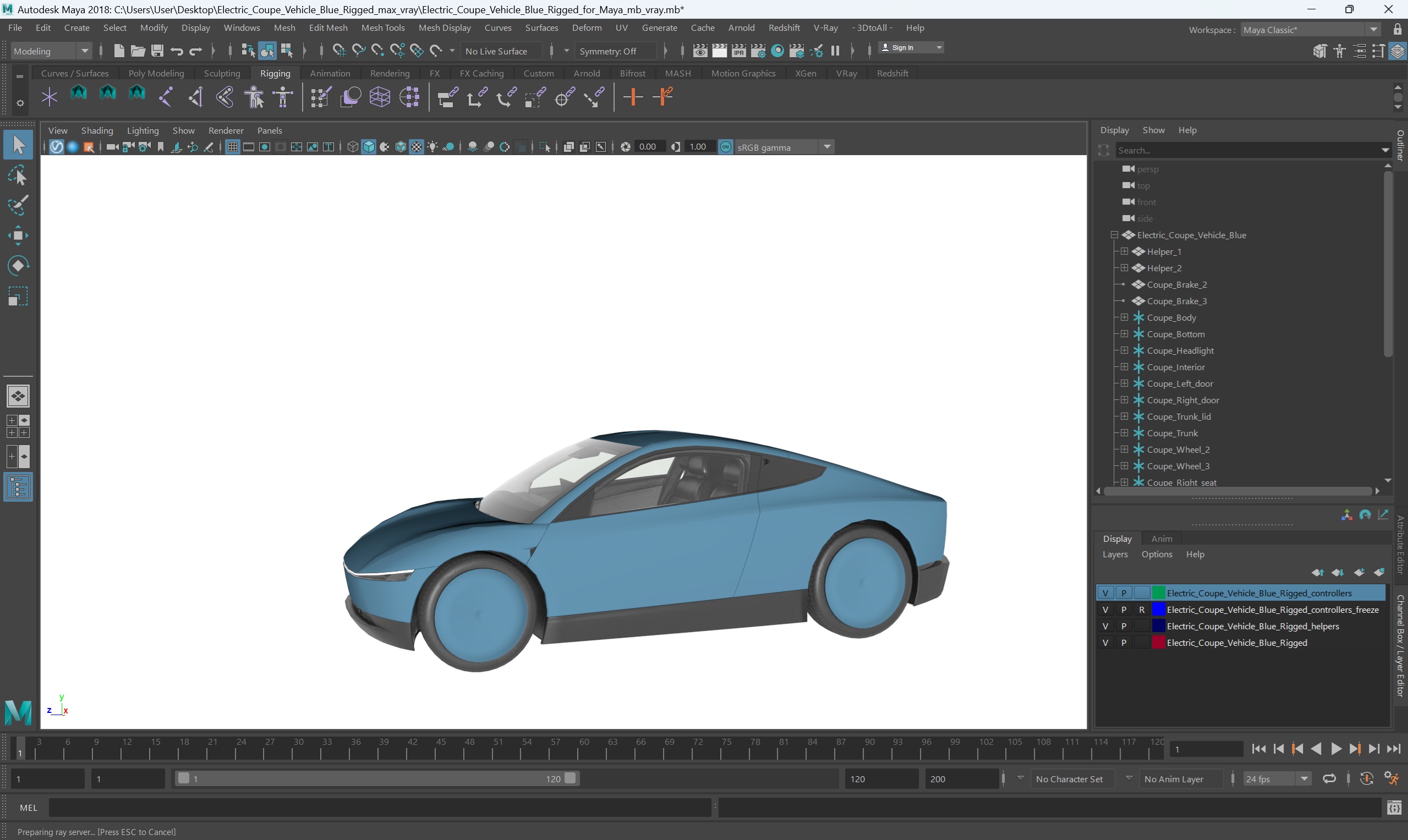The height and width of the screenshot is (840, 1408).
Task: Open the Sign In dropdown
Action: (x=912, y=47)
